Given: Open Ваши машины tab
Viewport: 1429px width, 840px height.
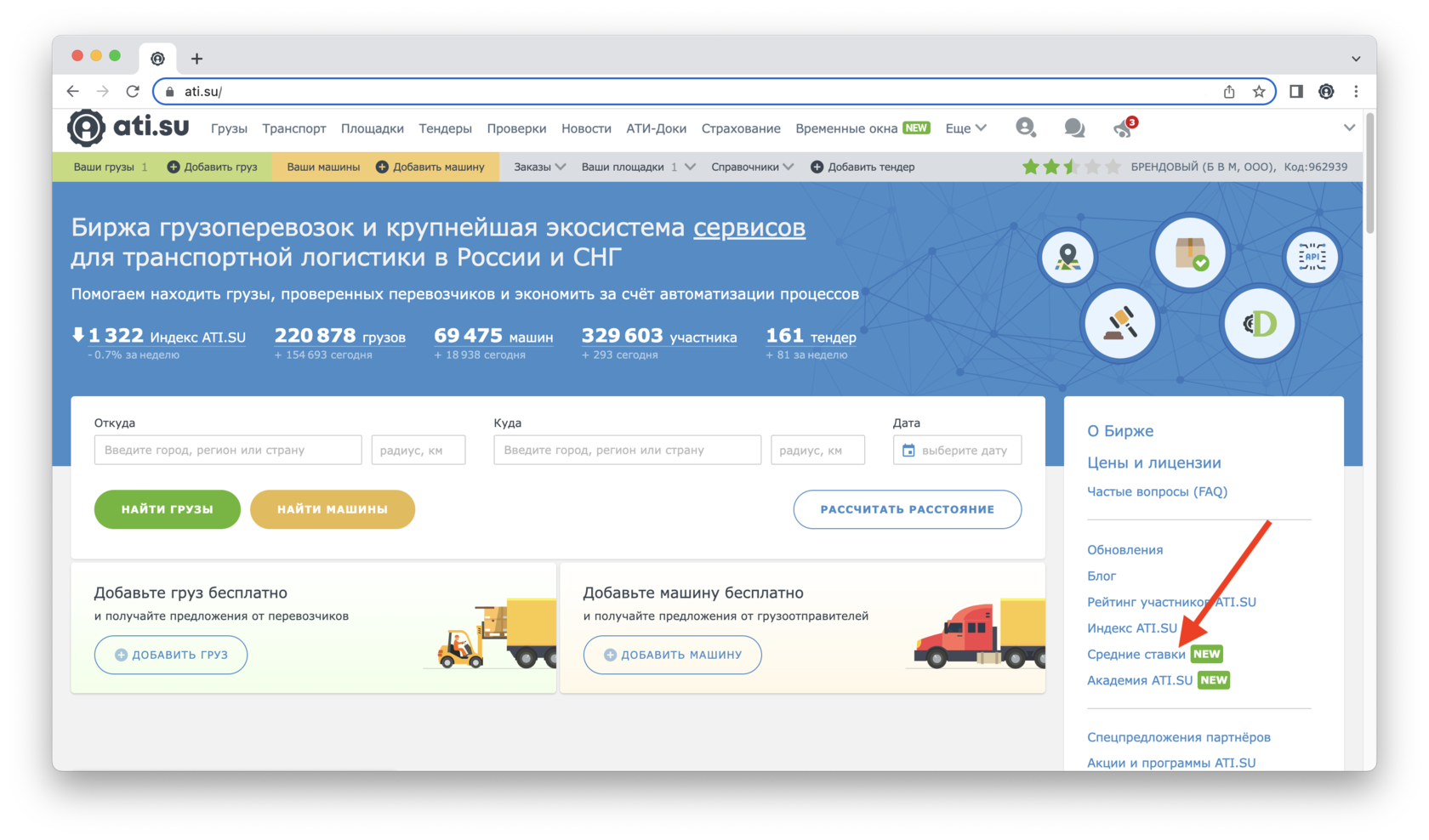Looking at the screenshot, I should point(323,167).
